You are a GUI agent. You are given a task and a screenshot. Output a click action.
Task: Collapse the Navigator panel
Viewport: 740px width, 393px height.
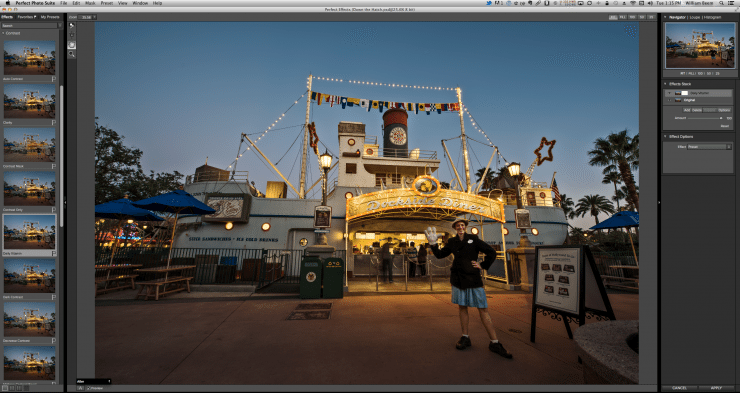665,17
